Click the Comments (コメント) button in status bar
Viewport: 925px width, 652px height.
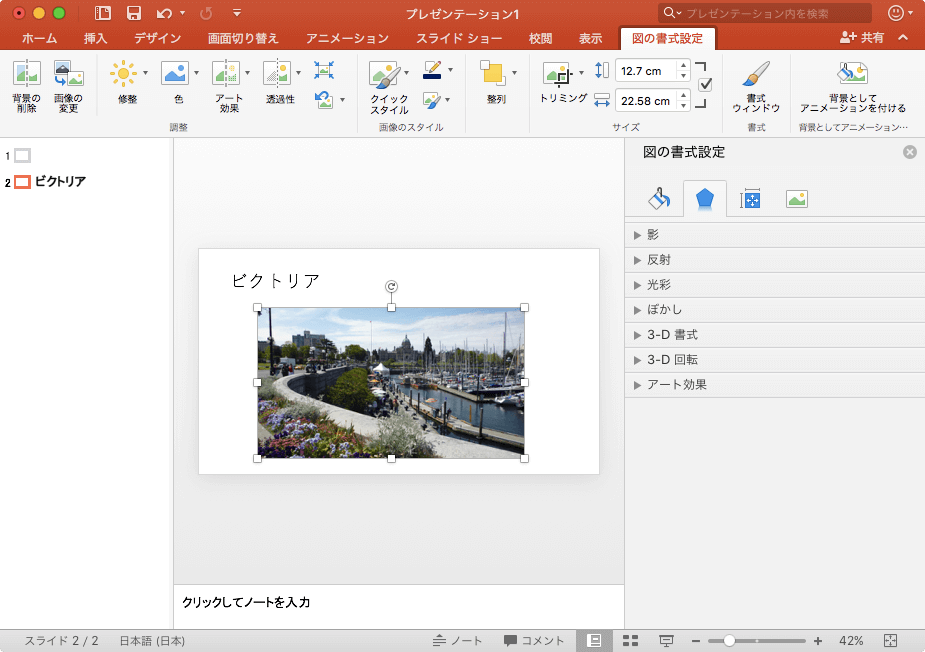pos(534,641)
